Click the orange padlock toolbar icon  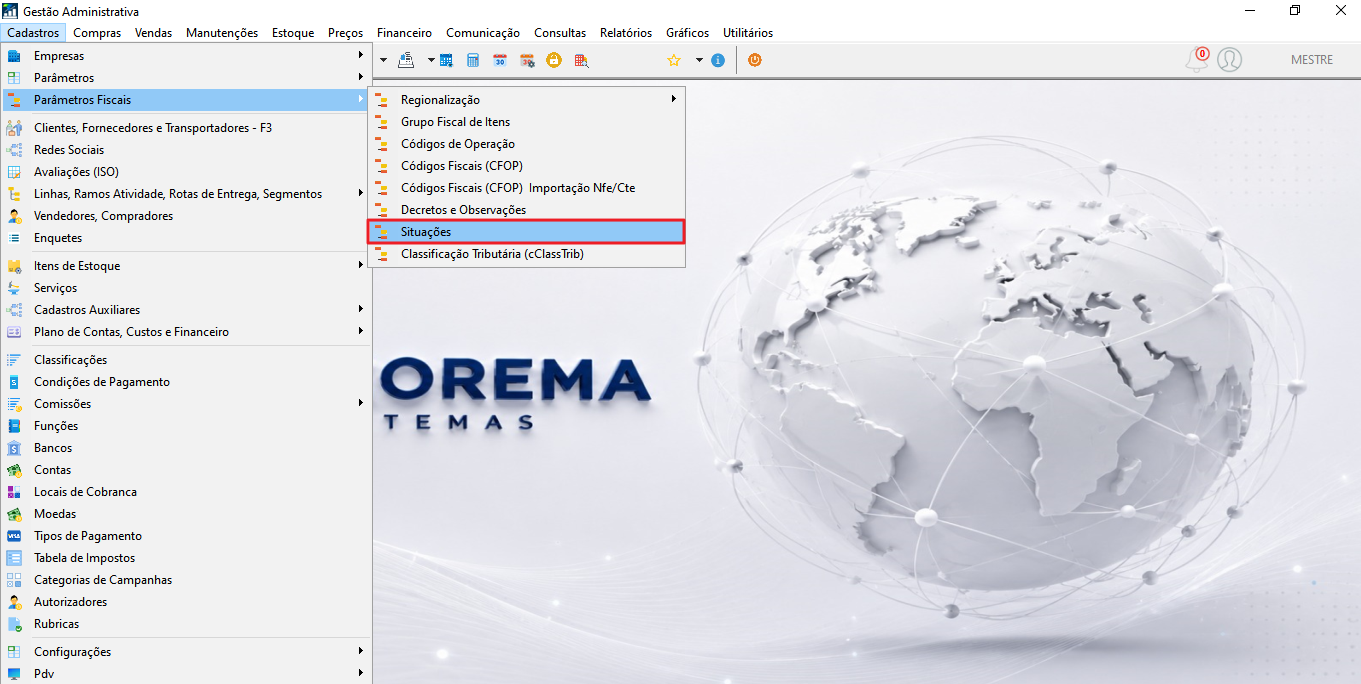(x=554, y=60)
